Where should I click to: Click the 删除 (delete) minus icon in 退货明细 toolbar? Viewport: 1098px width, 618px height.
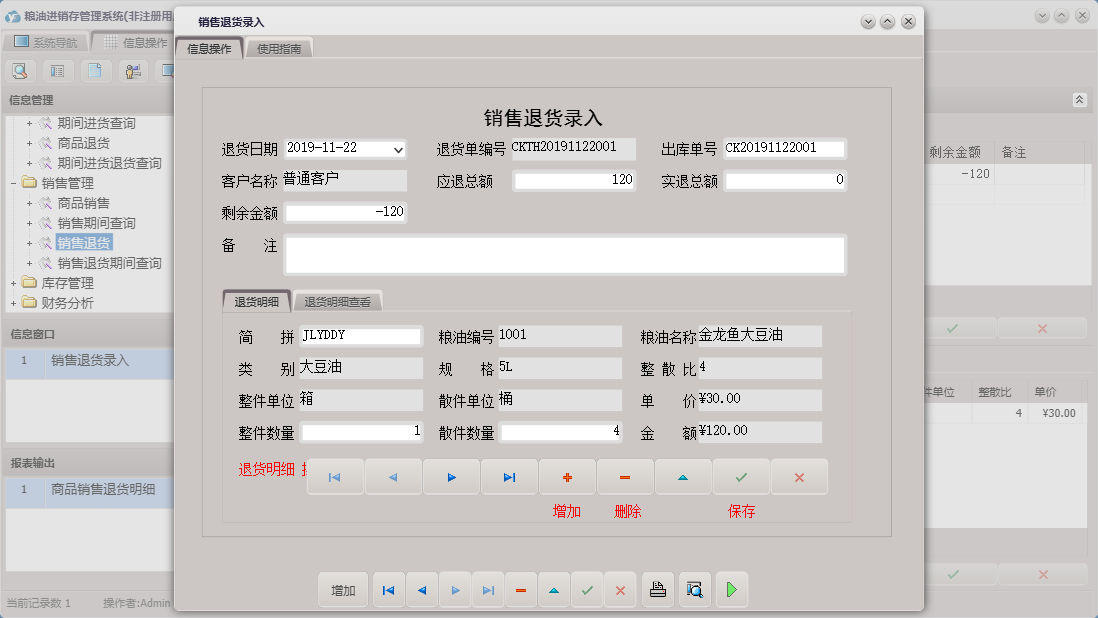point(625,477)
